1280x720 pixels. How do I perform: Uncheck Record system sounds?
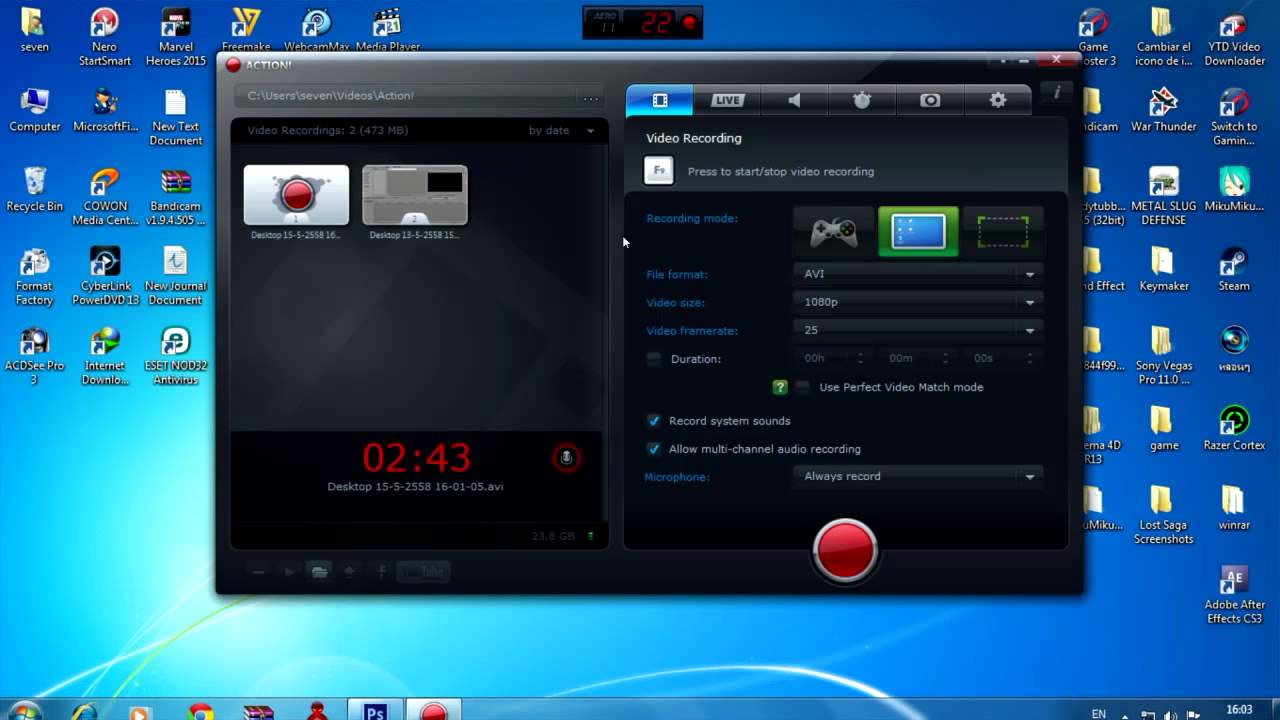[654, 421]
